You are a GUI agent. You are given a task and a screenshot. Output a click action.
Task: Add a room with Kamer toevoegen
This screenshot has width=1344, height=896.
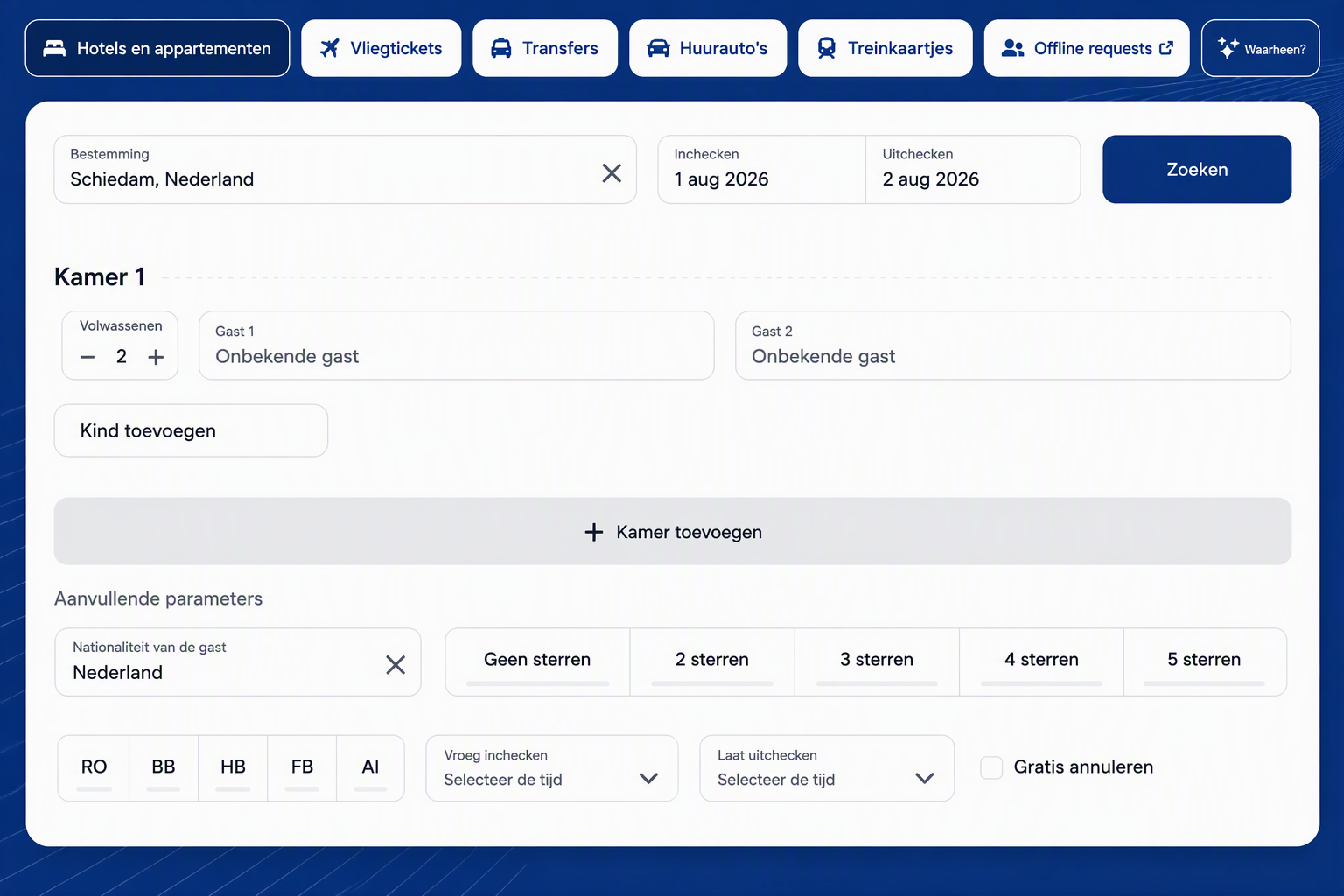(673, 531)
